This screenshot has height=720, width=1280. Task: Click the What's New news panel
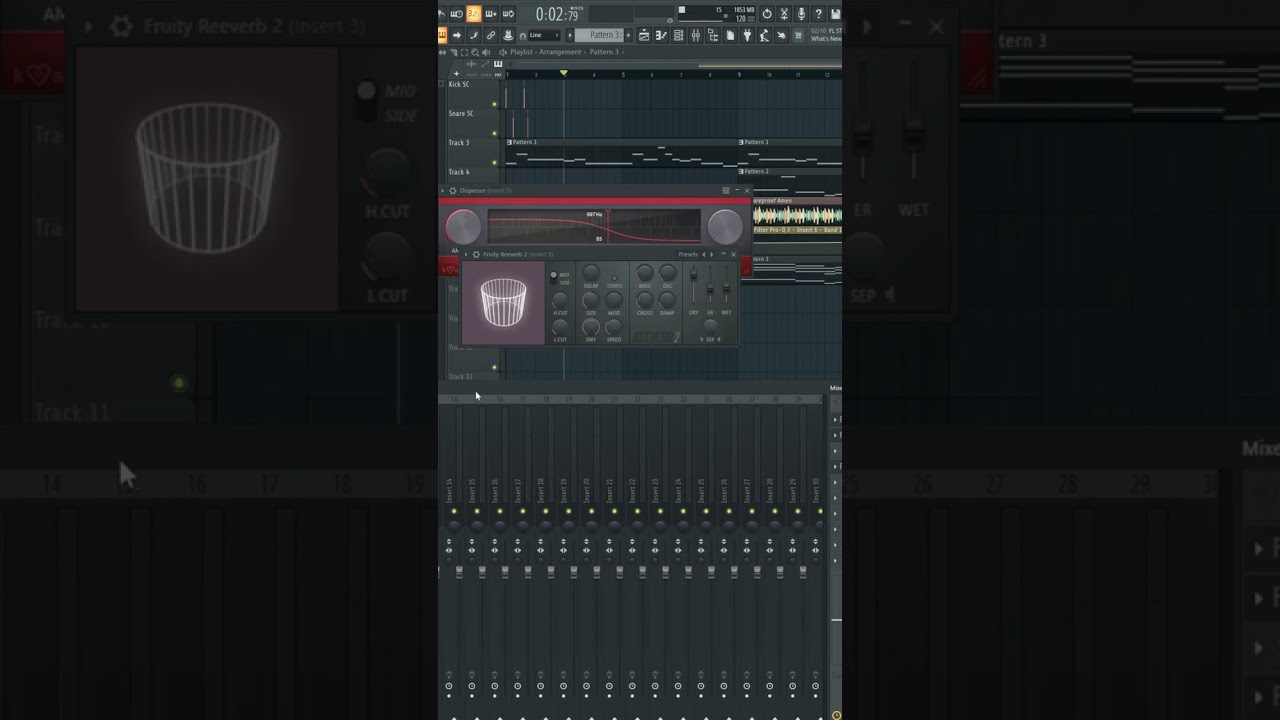(825, 36)
